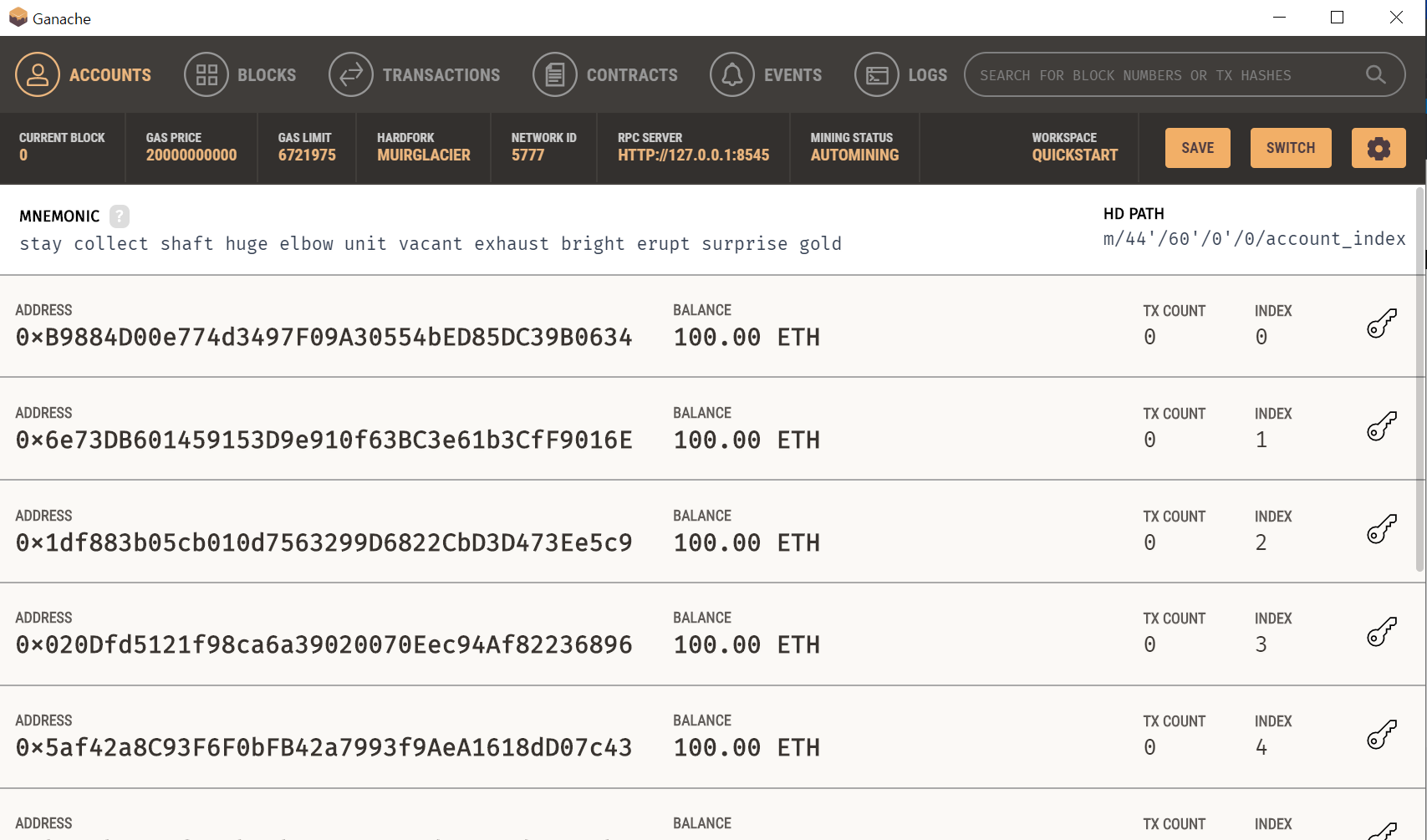The image size is (1427, 840).
Task: Click the gas price value 20000000000
Action: [191, 155]
